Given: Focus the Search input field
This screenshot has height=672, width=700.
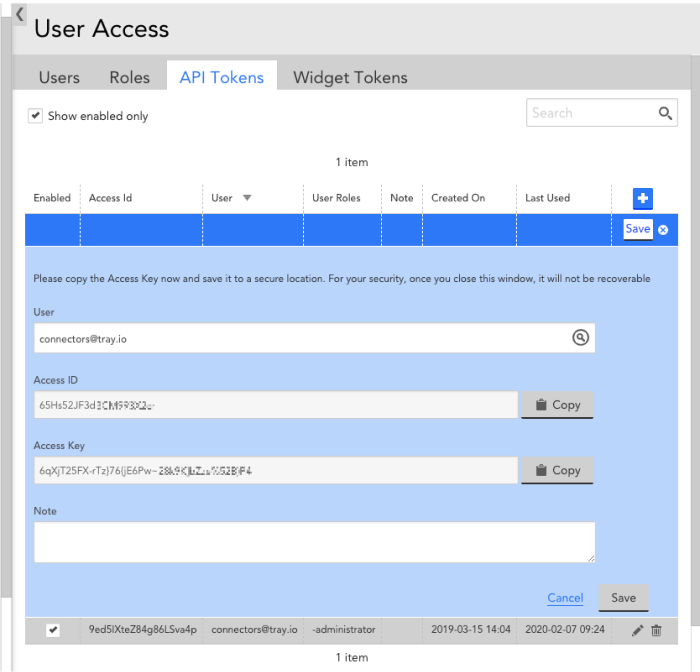Looking at the screenshot, I should (590, 113).
